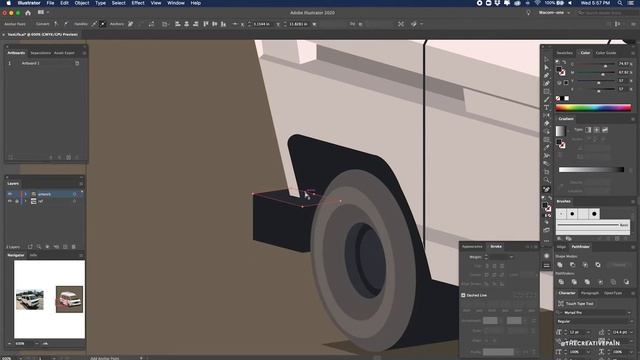The image size is (640, 360).
Task: Click Merge pathfinder icon
Action: [587, 282]
